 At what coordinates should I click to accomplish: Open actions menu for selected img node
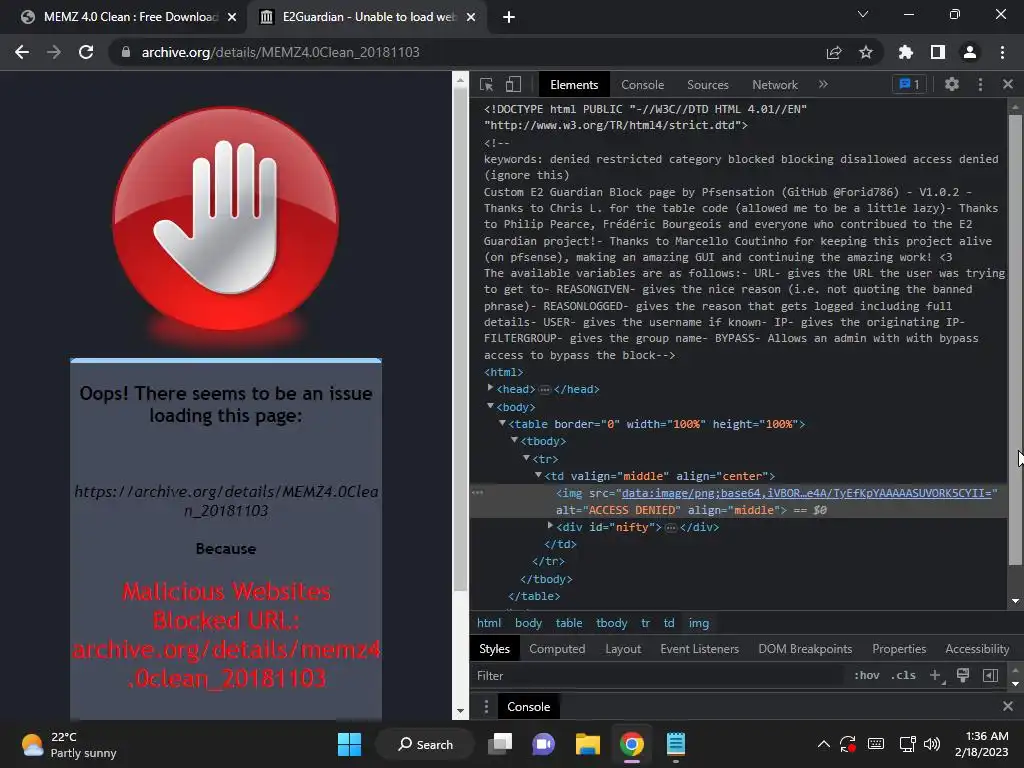(477, 492)
